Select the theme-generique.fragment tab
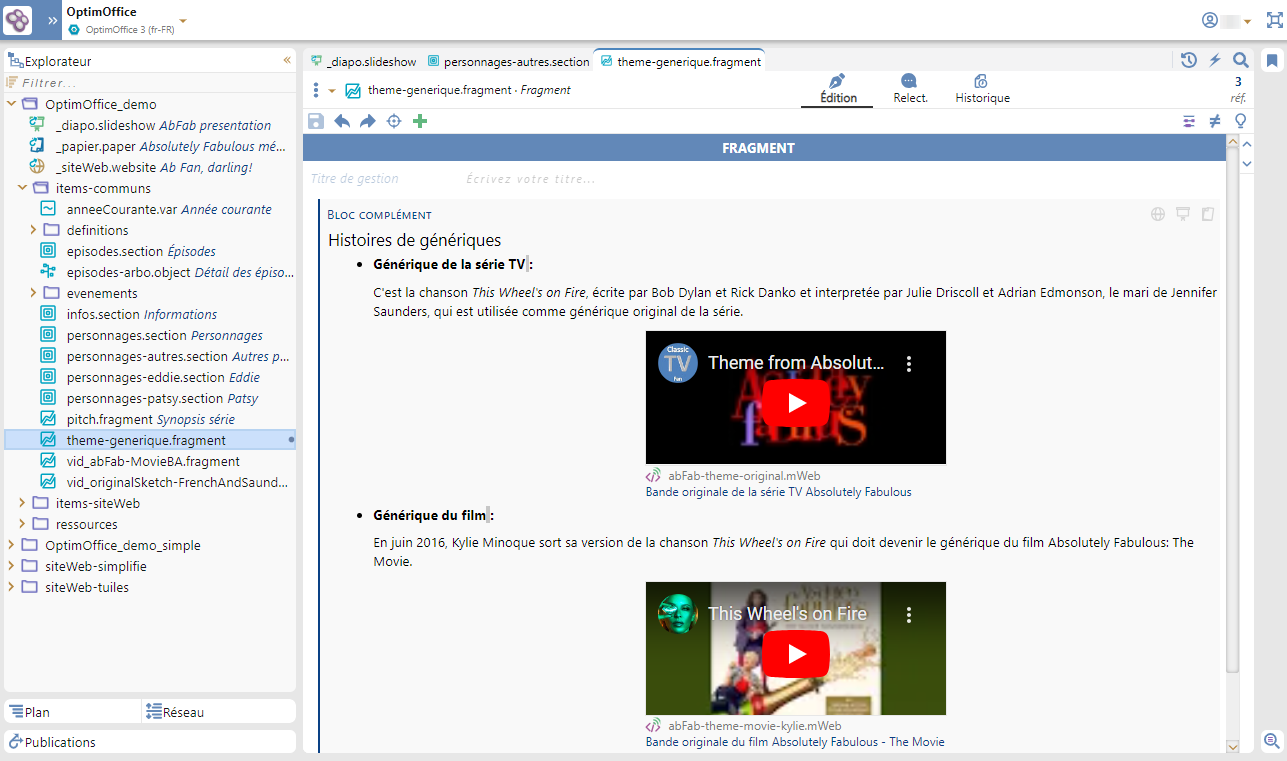This screenshot has width=1287, height=761. click(x=680, y=61)
